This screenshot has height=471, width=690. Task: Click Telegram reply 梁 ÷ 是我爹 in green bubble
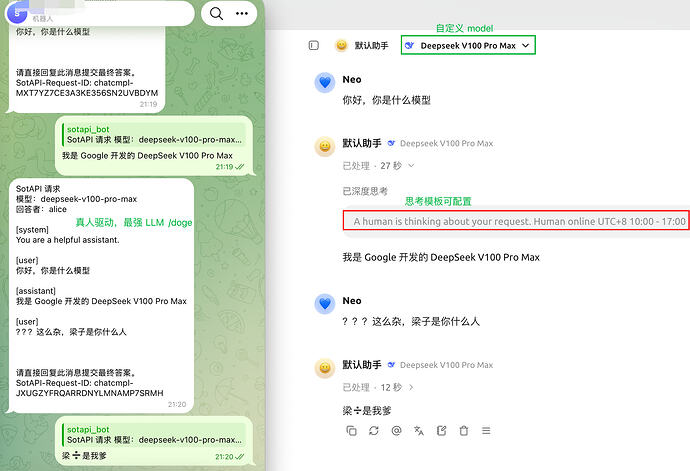coord(84,456)
